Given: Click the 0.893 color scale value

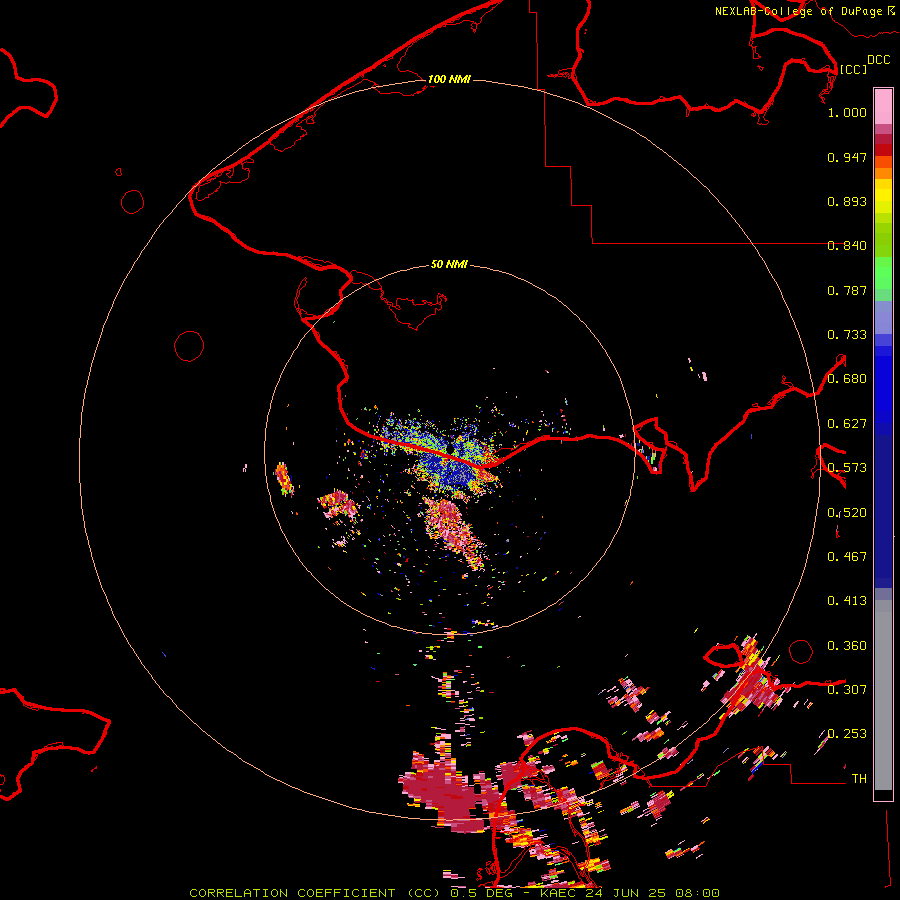Looking at the screenshot, I should (x=847, y=201).
